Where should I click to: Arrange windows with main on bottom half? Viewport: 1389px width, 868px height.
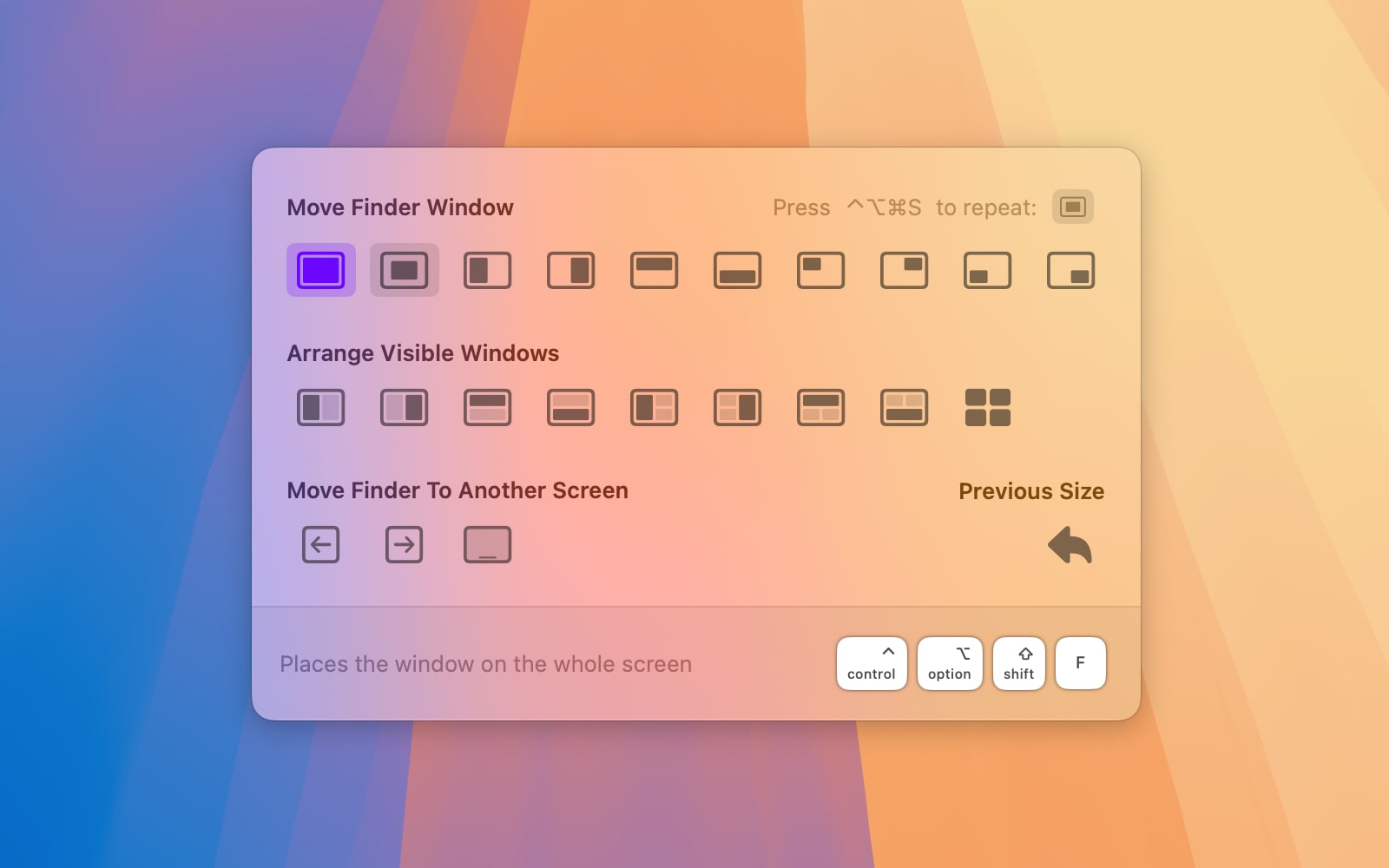click(571, 407)
